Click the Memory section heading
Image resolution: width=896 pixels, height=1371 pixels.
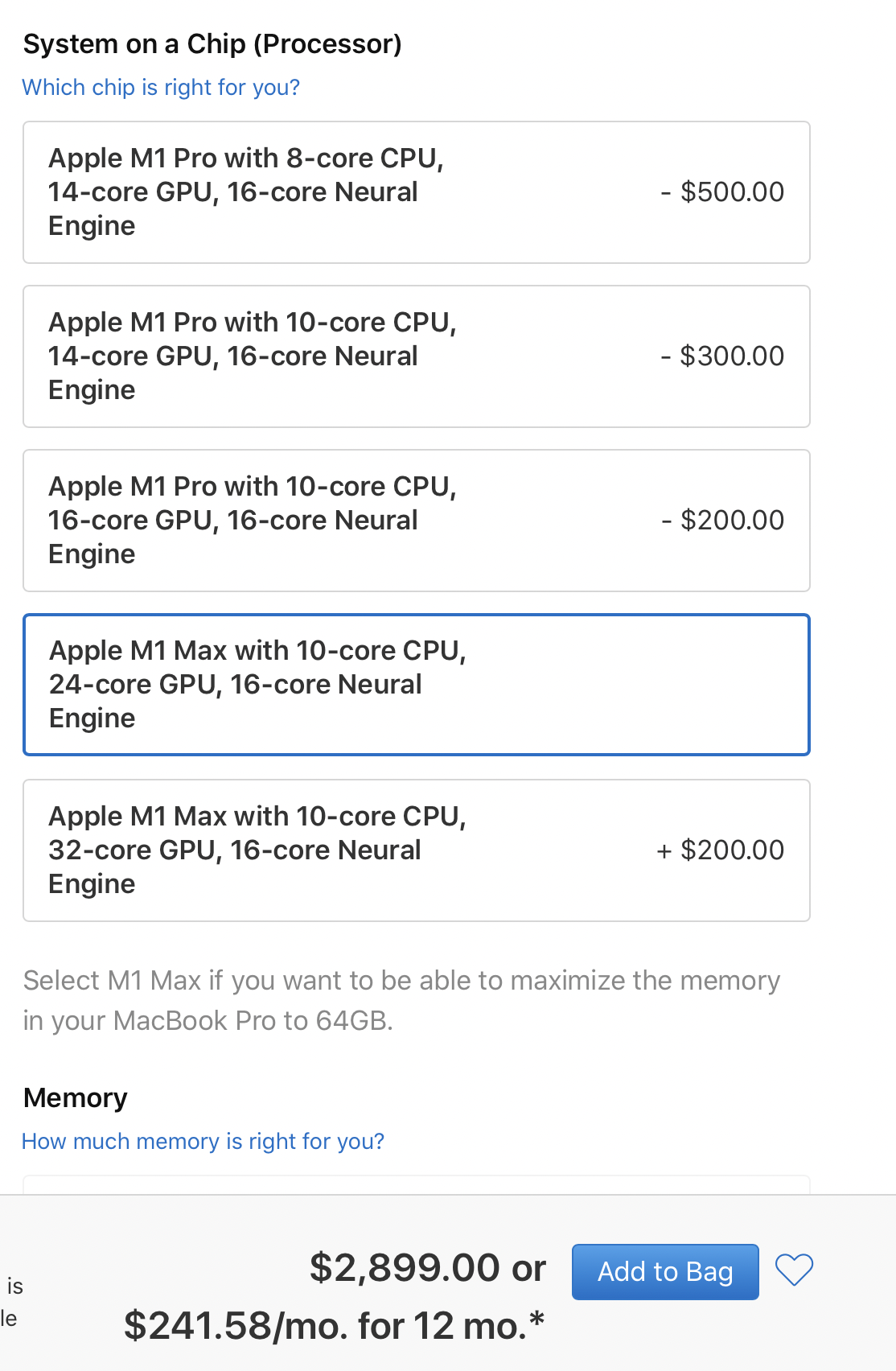76,1098
